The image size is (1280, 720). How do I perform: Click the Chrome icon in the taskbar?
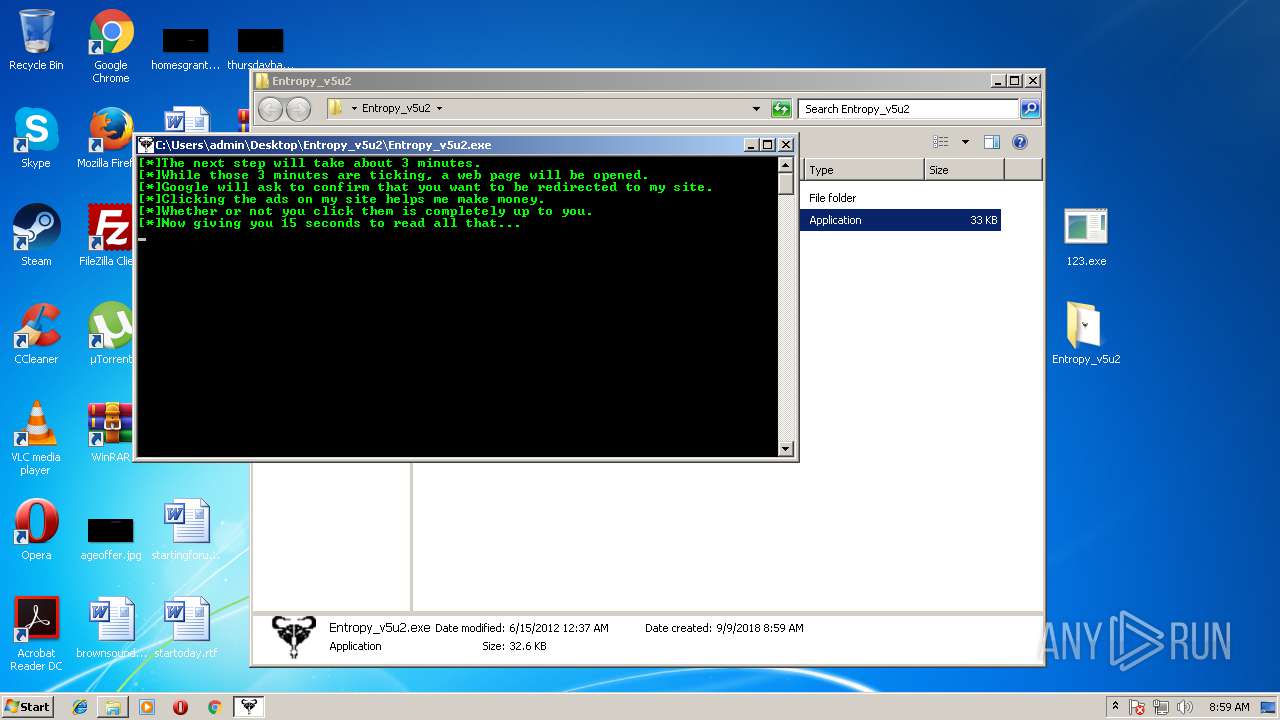pyautogui.click(x=214, y=707)
